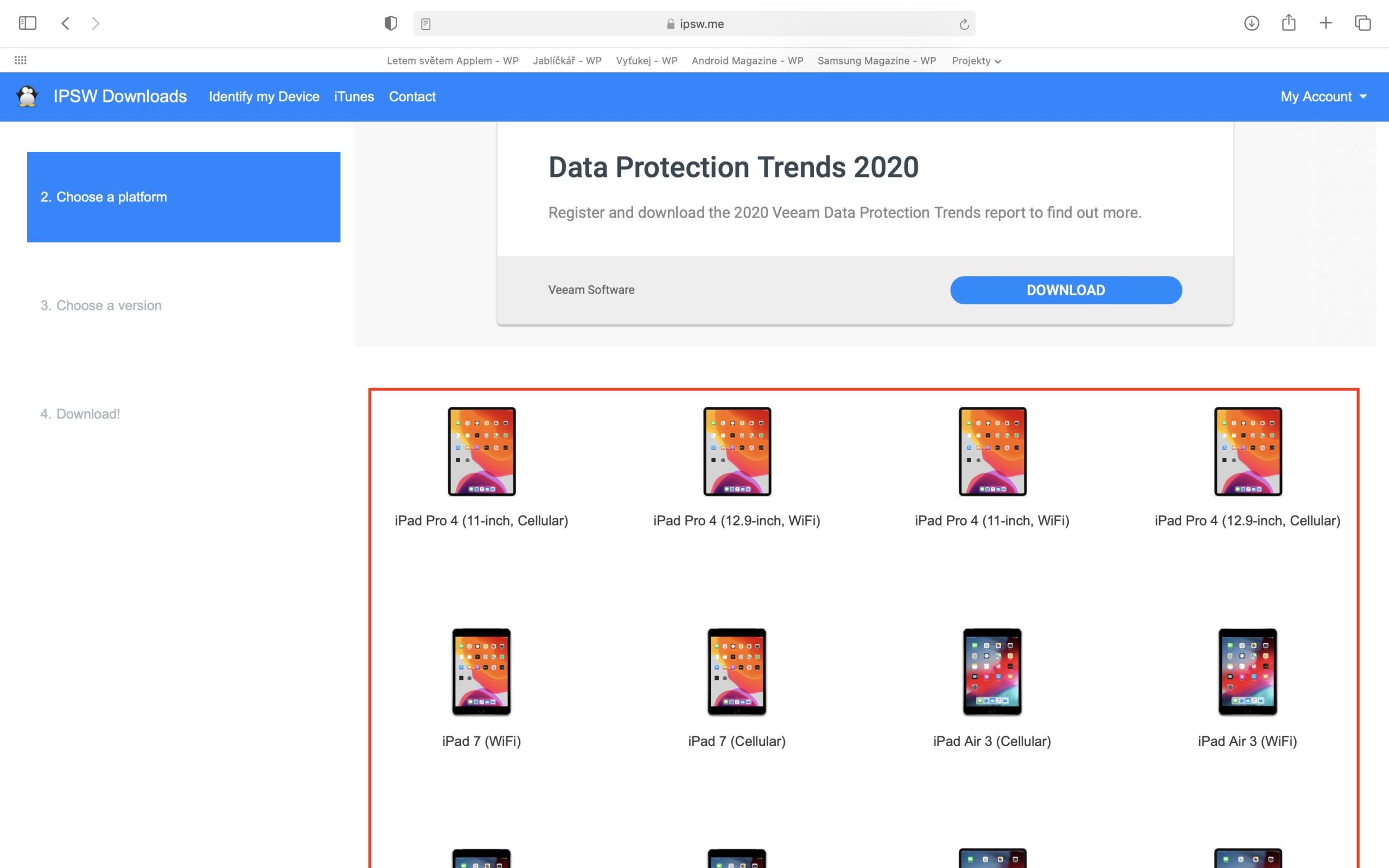
Task: Hide the Safari sidebar
Action: click(27, 23)
